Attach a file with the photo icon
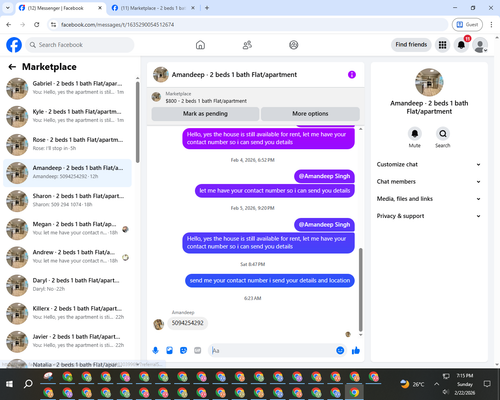This screenshot has height=400, width=500. click(x=169, y=350)
